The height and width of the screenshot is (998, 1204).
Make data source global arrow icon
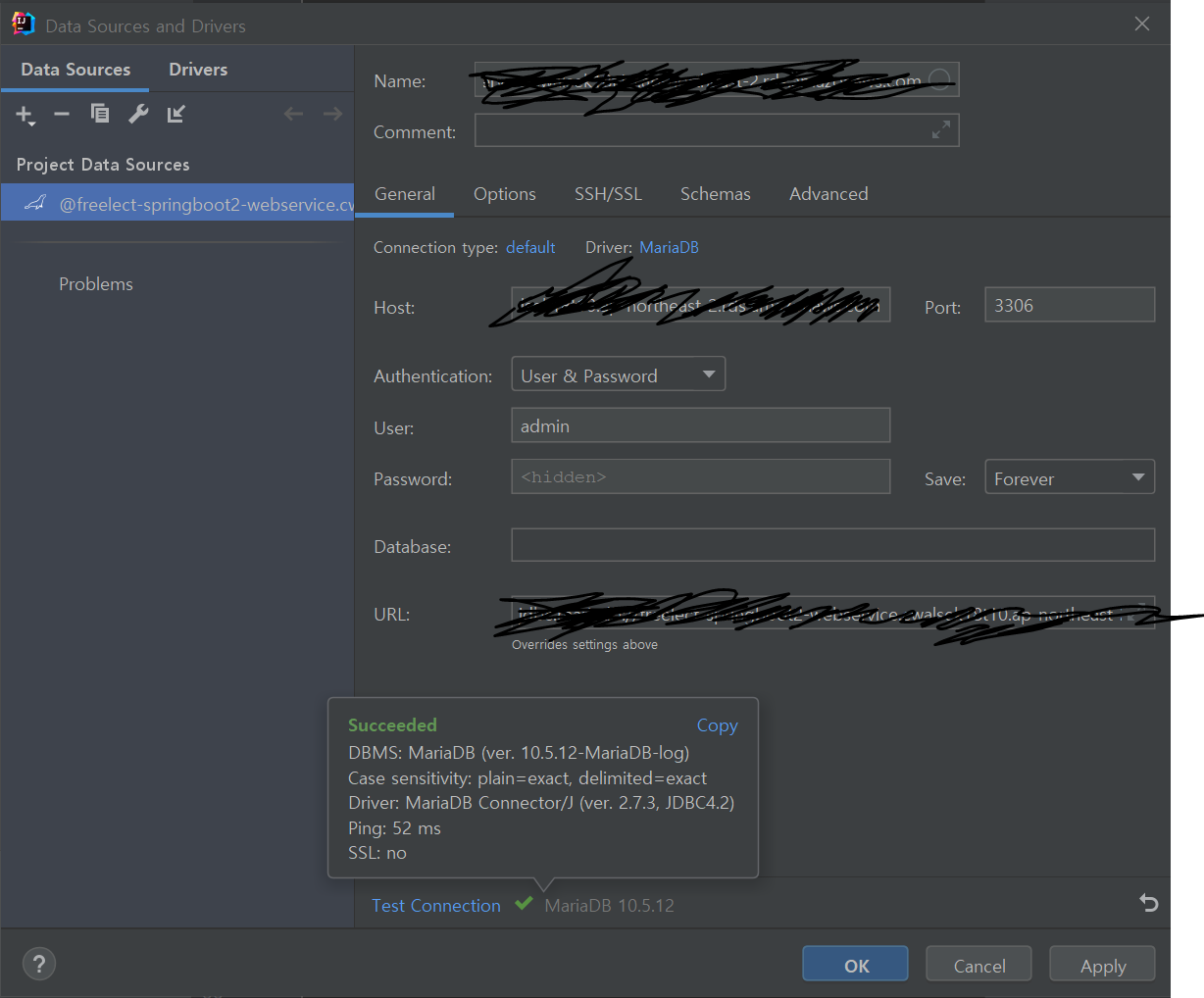coord(176,114)
